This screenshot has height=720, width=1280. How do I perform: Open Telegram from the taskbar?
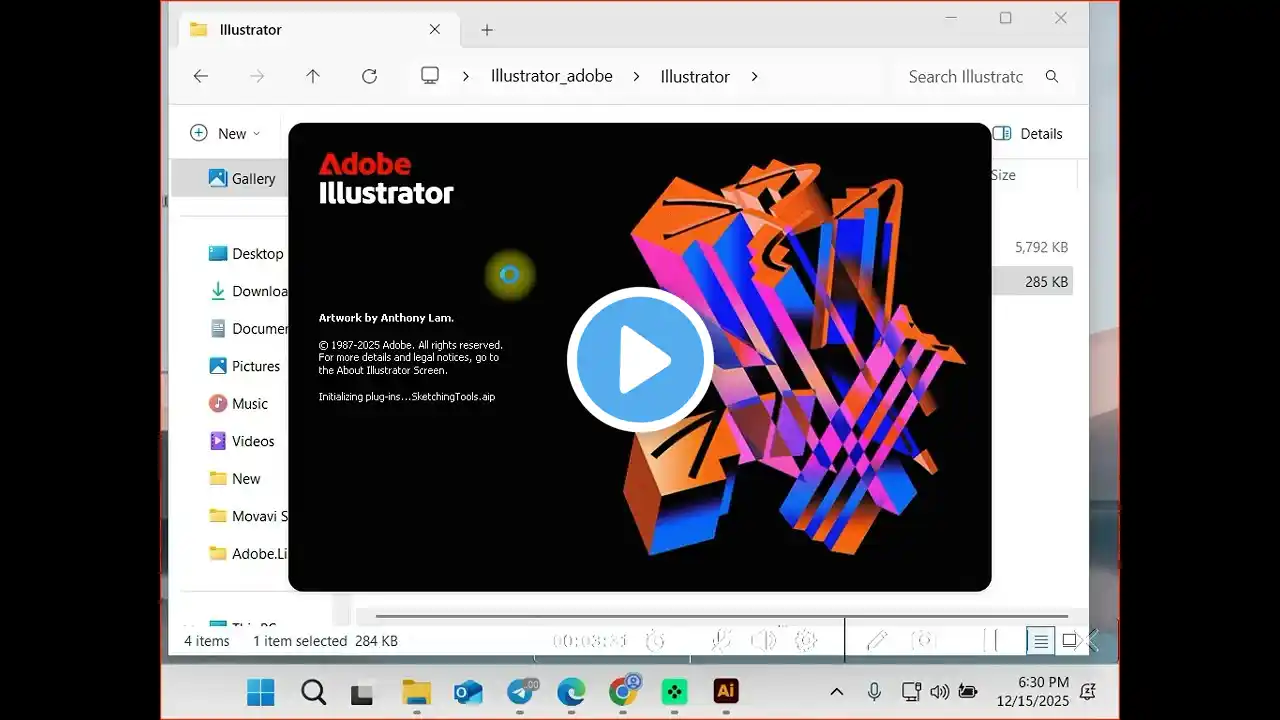pyautogui.click(x=520, y=691)
